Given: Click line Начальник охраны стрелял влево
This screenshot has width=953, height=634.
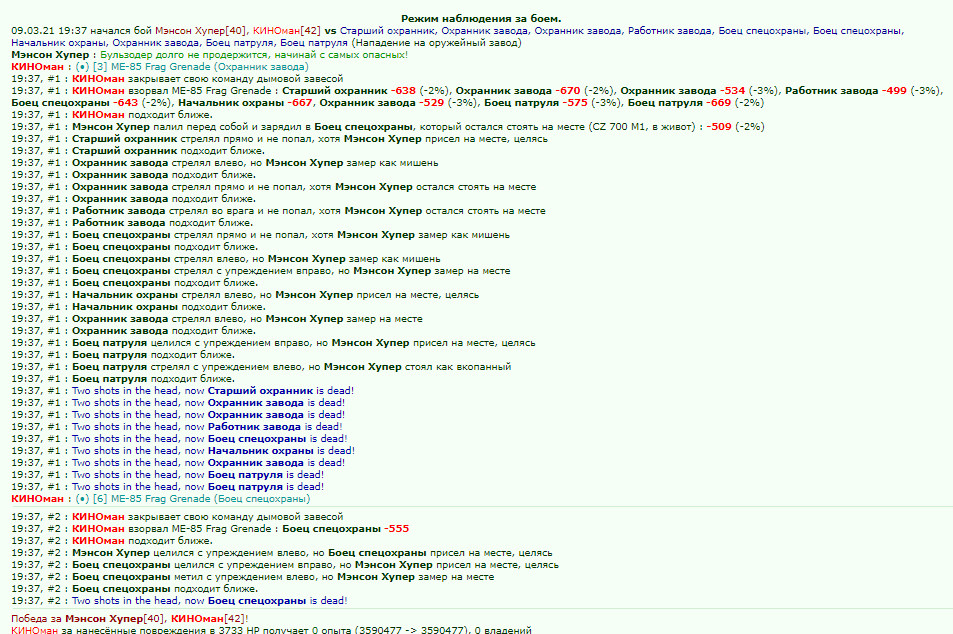Looking at the screenshot, I should 245,295.
